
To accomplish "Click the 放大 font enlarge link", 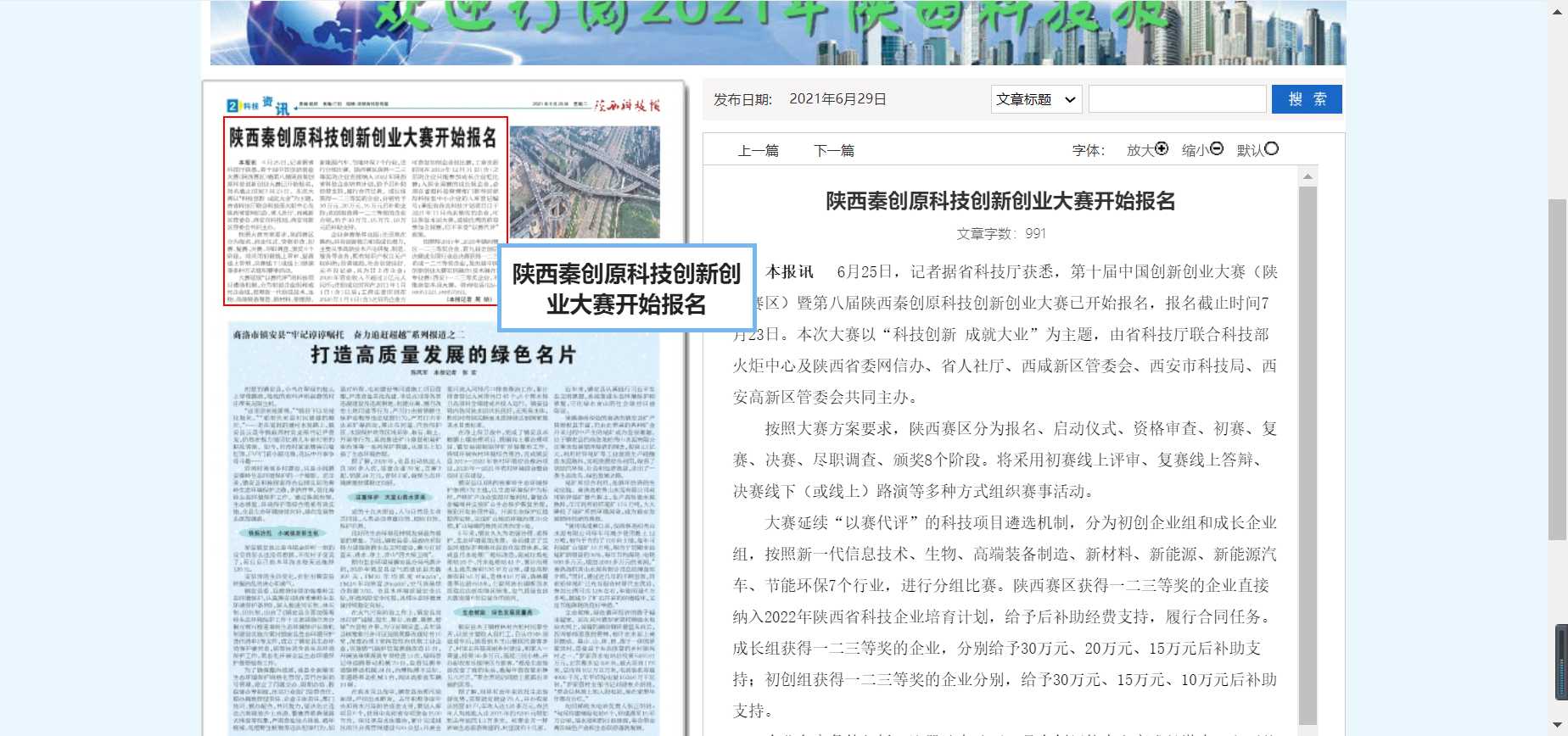I will [x=1140, y=150].
